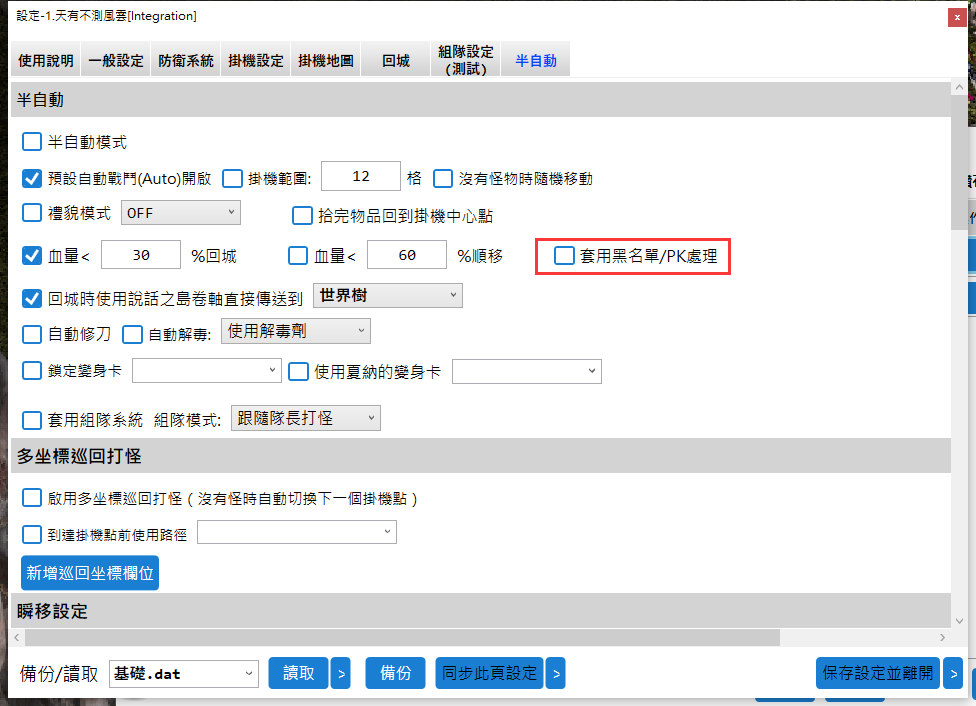Click 新增巡回坐標欄位 button
Image resolution: width=976 pixels, height=706 pixels.
pos(90,573)
